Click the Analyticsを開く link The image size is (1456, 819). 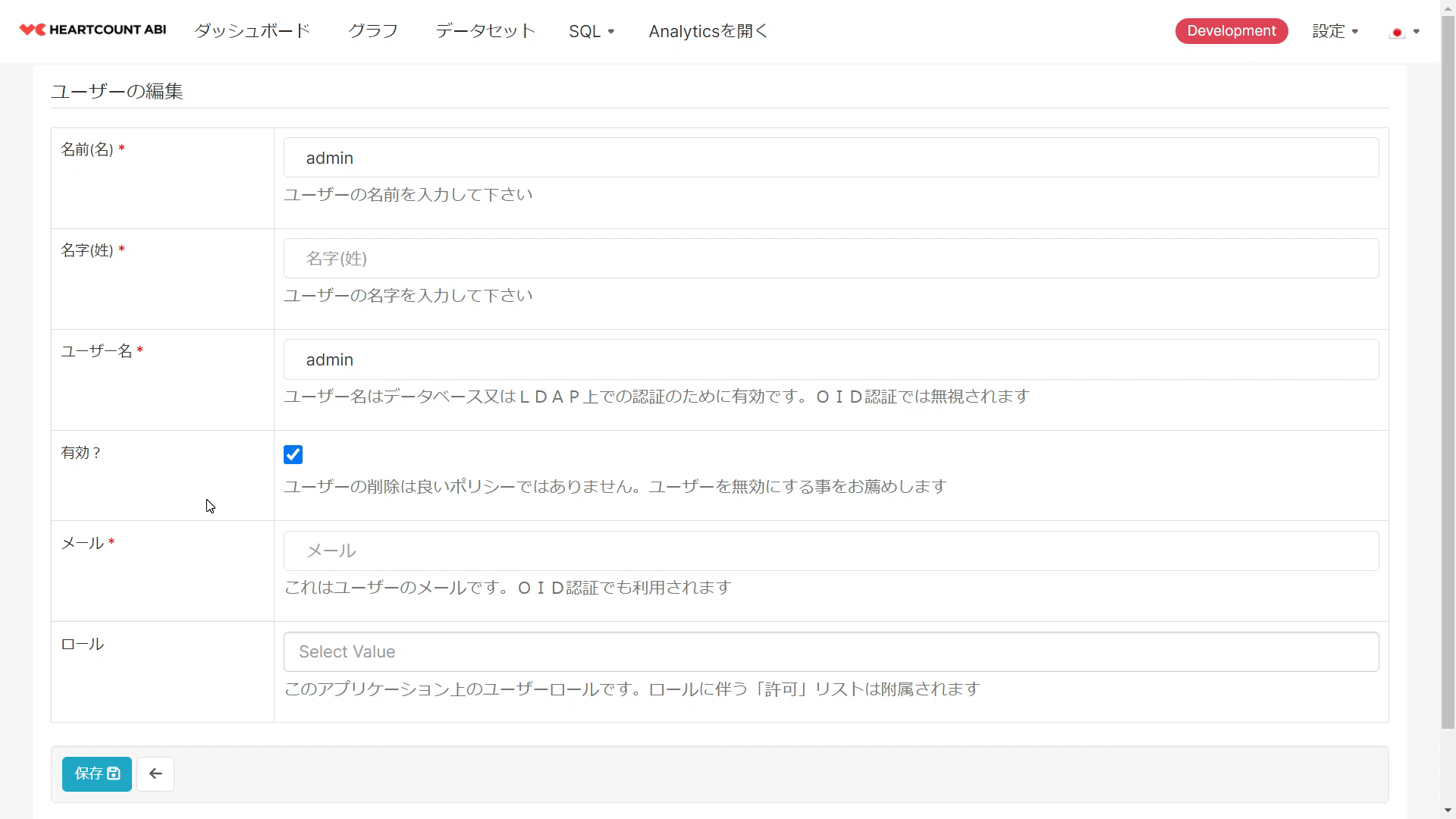[x=708, y=31]
